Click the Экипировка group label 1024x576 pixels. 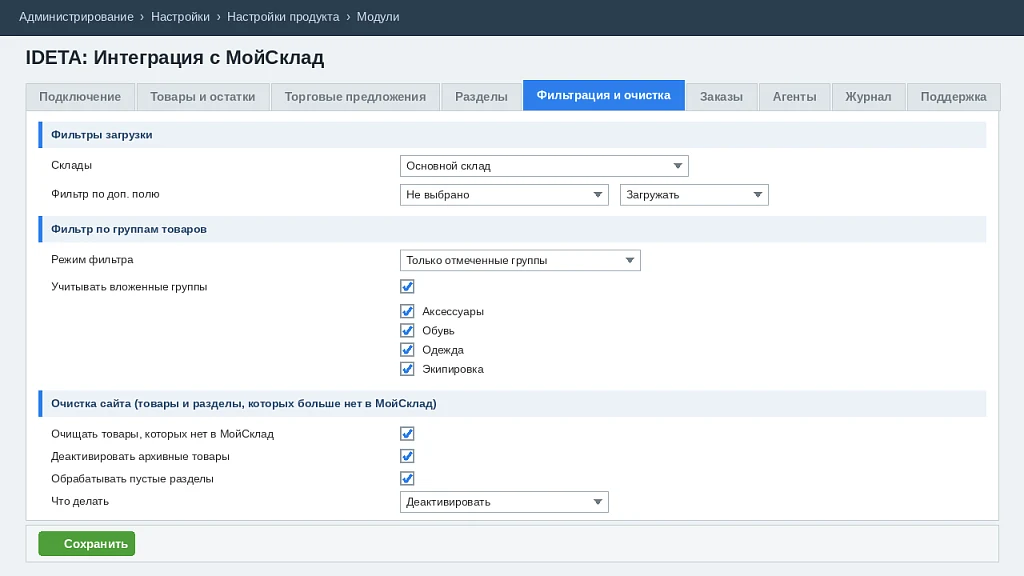(453, 369)
